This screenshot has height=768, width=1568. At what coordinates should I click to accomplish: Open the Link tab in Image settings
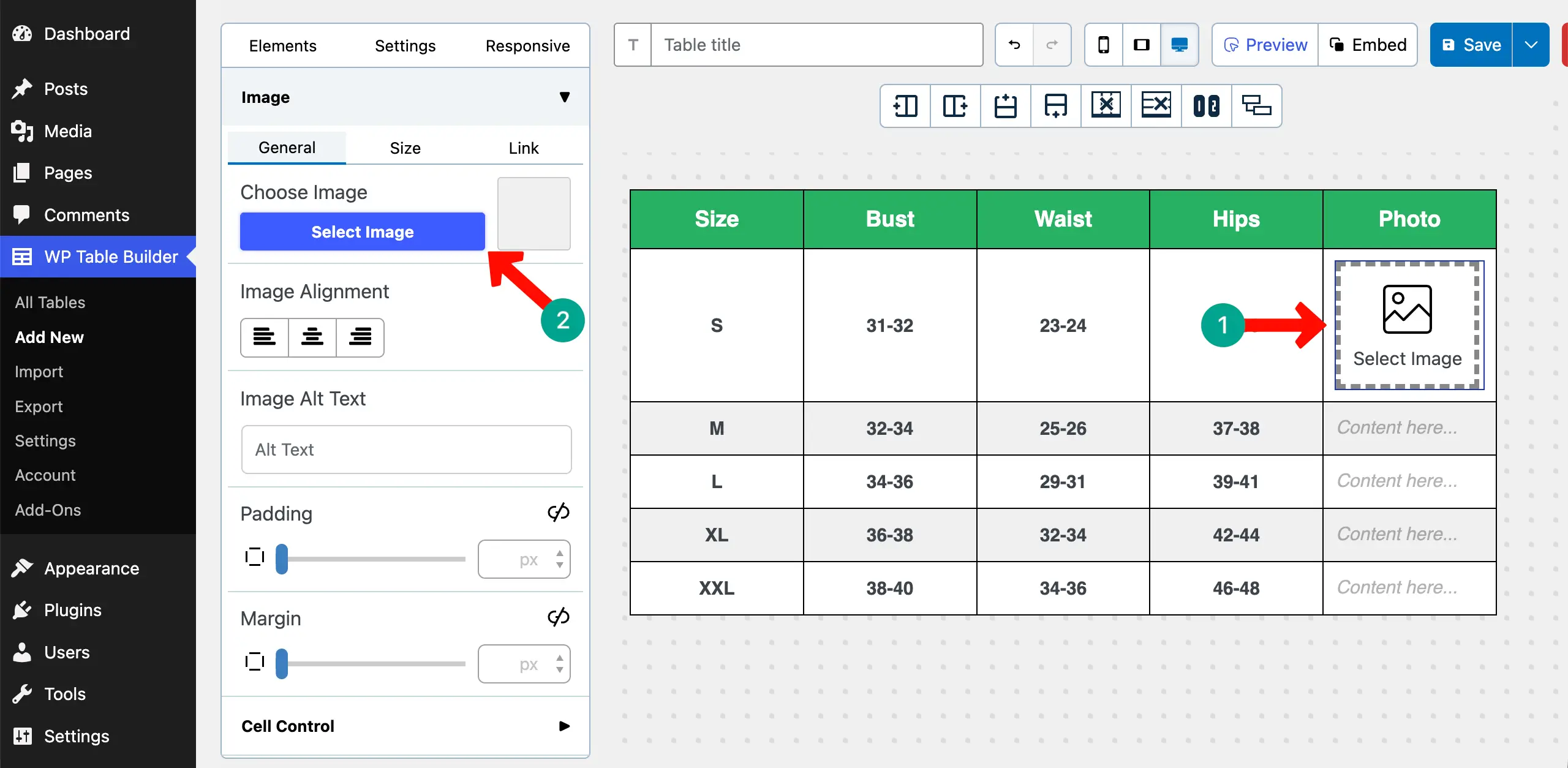pyautogui.click(x=523, y=148)
